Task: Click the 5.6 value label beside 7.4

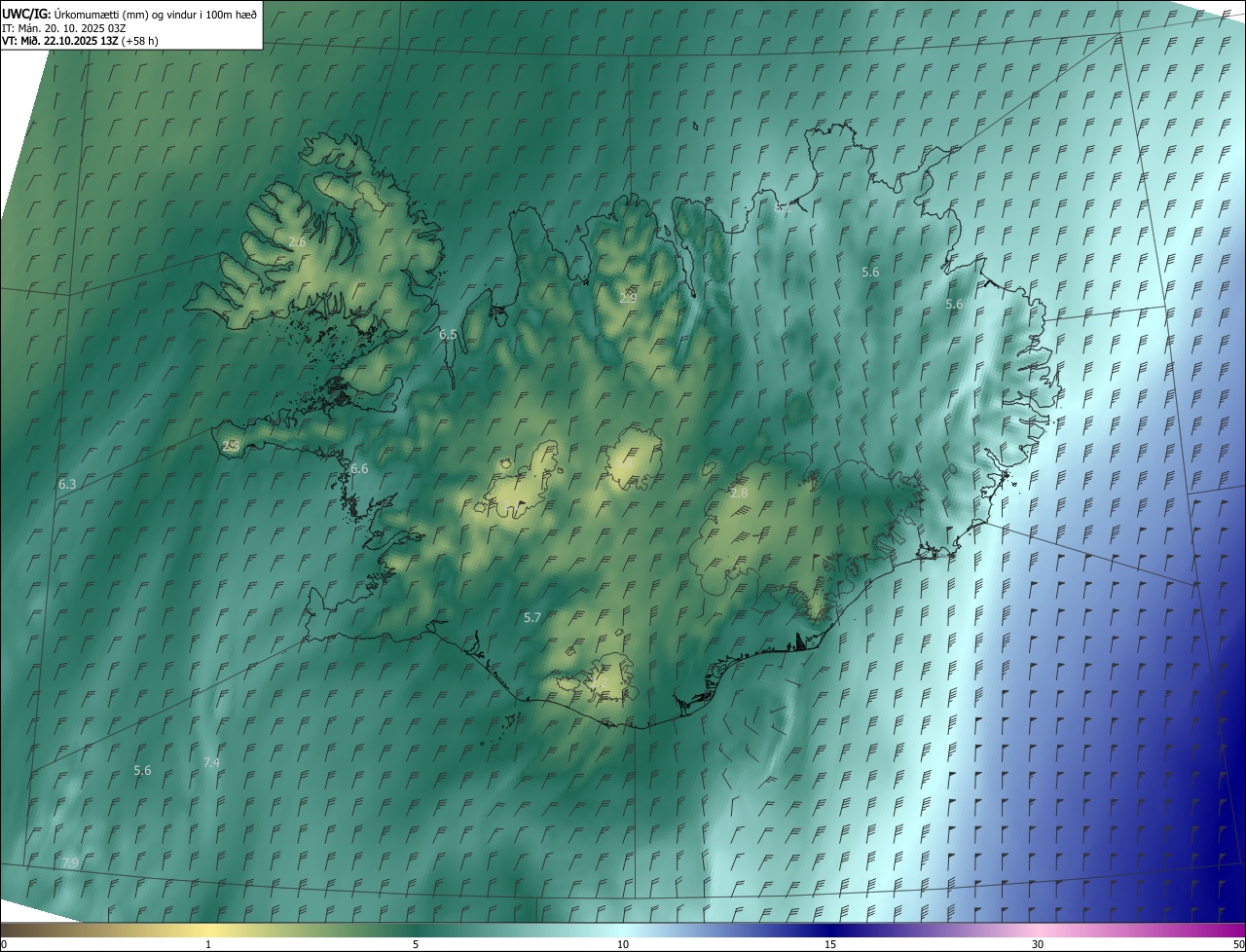Action: coord(142,770)
